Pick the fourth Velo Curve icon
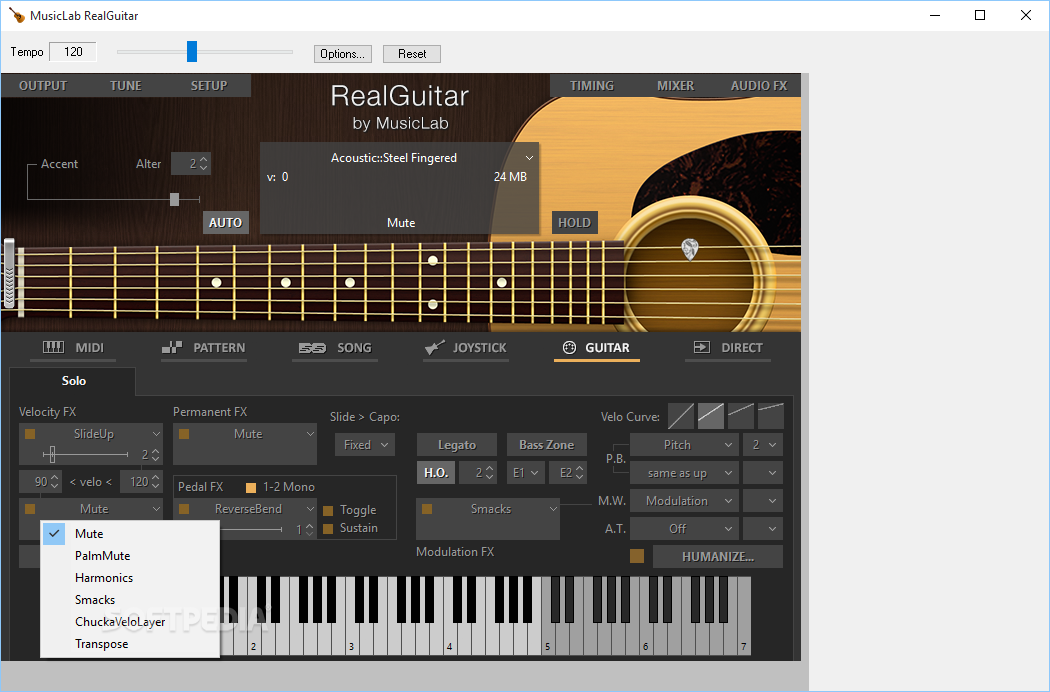This screenshot has width=1050, height=692. point(771,416)
